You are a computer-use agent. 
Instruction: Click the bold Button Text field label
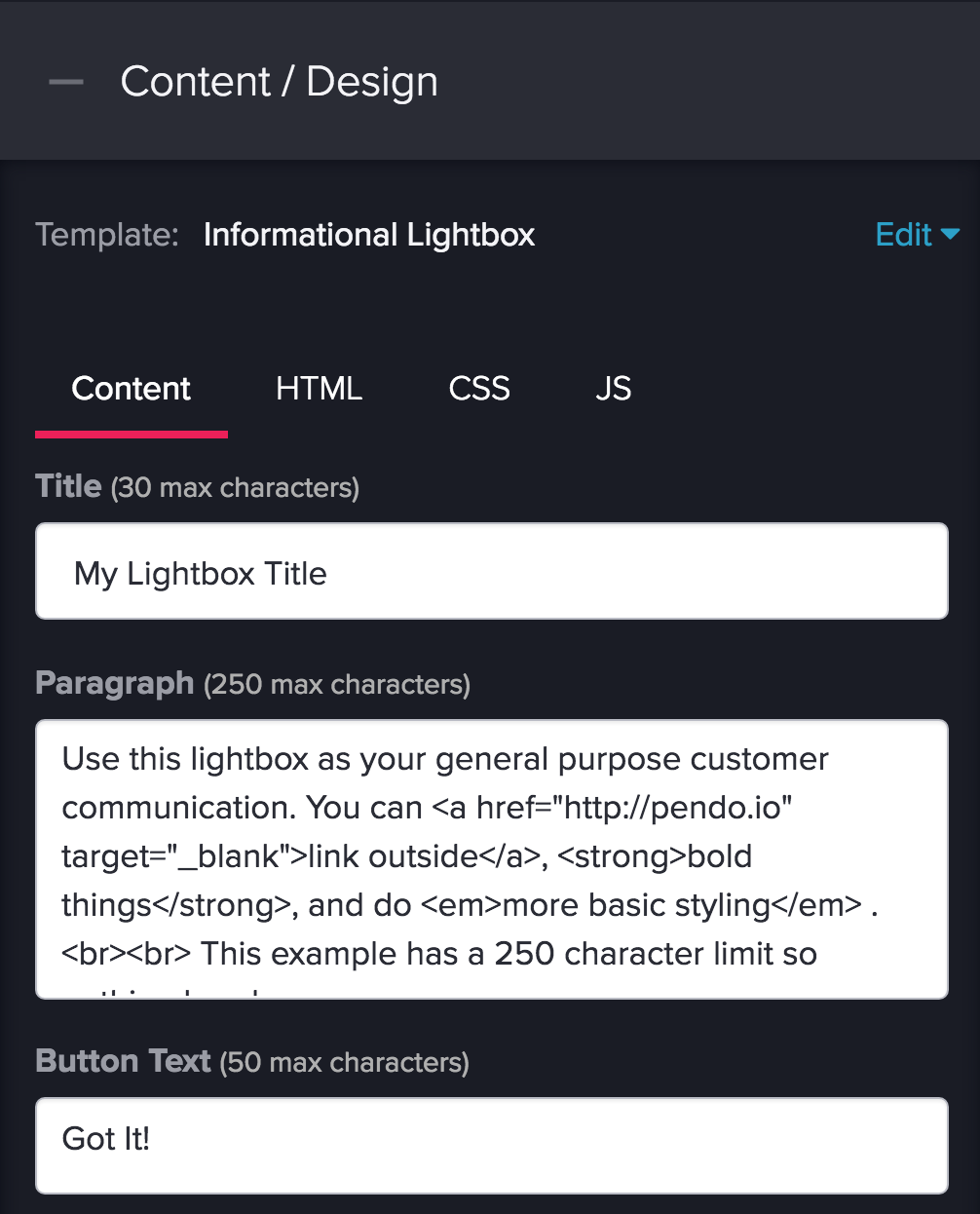(123, 1060)
